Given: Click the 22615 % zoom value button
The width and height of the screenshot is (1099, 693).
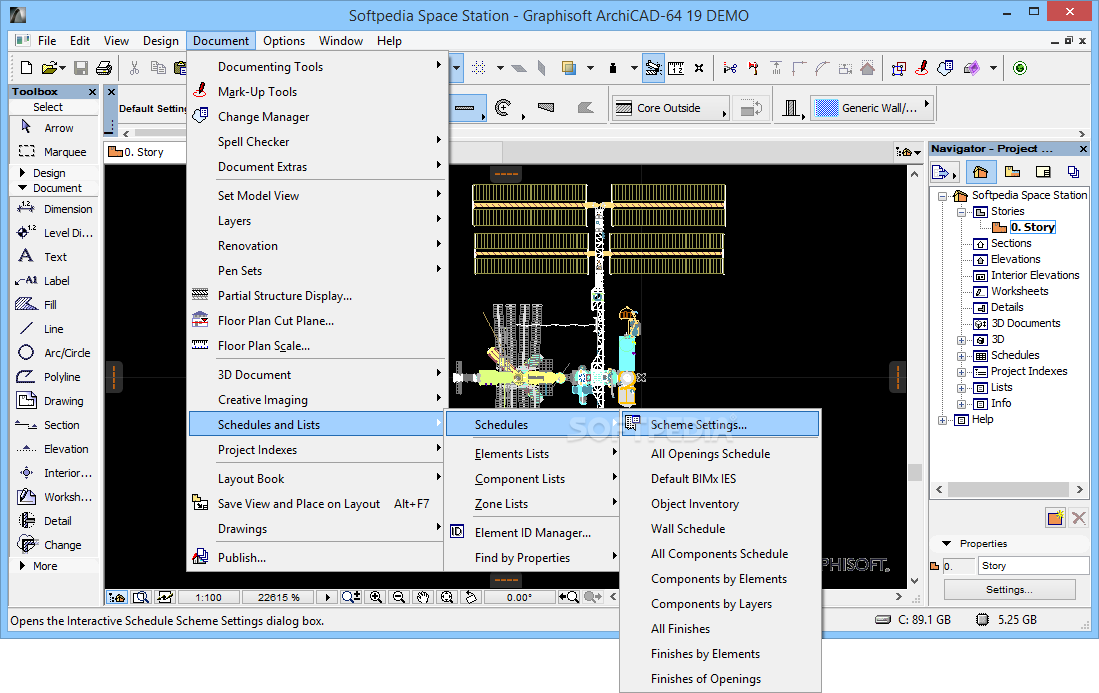Looking at the screenshot, I should click(278, 597).
